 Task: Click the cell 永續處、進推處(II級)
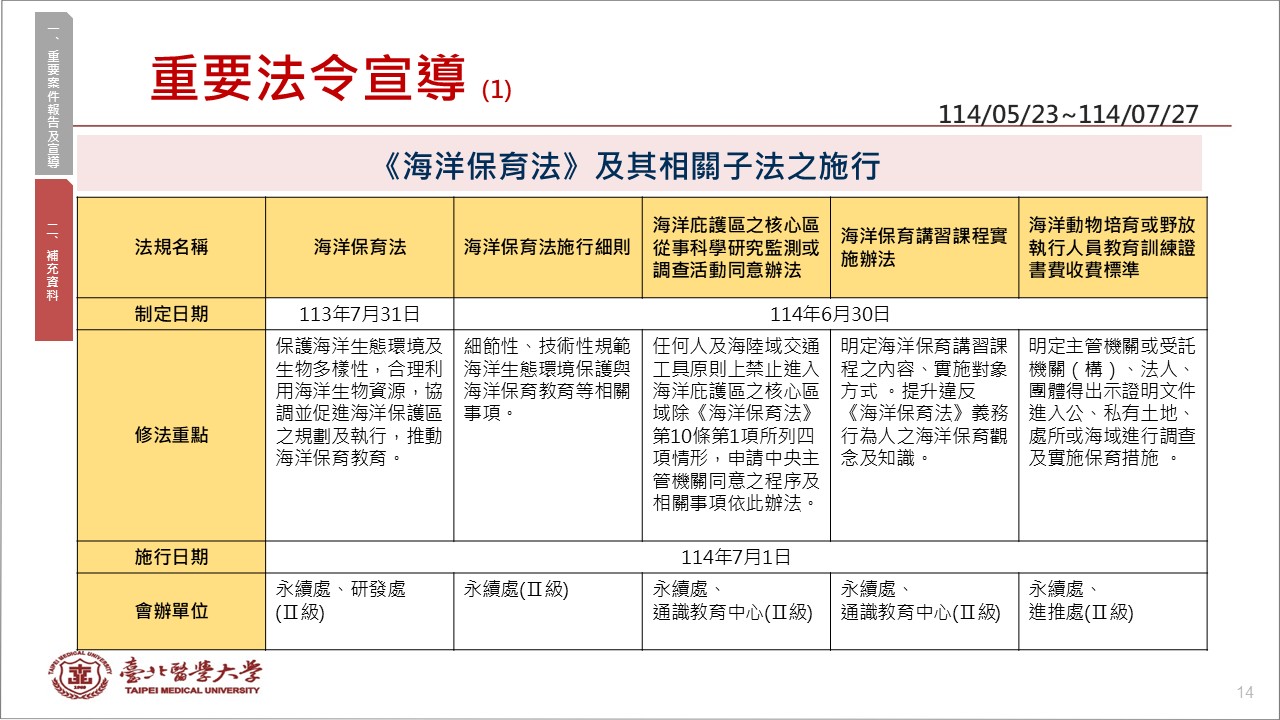coord(1113,611)
